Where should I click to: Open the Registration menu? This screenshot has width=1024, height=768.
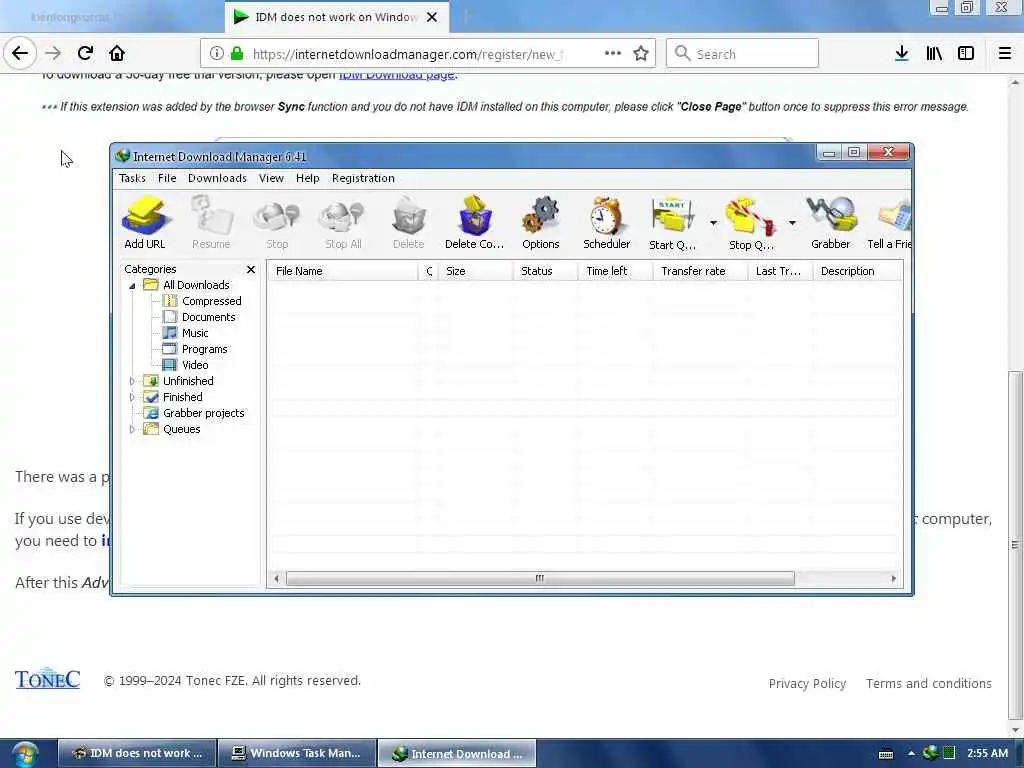pyautogui.click(x=363, y=178)
